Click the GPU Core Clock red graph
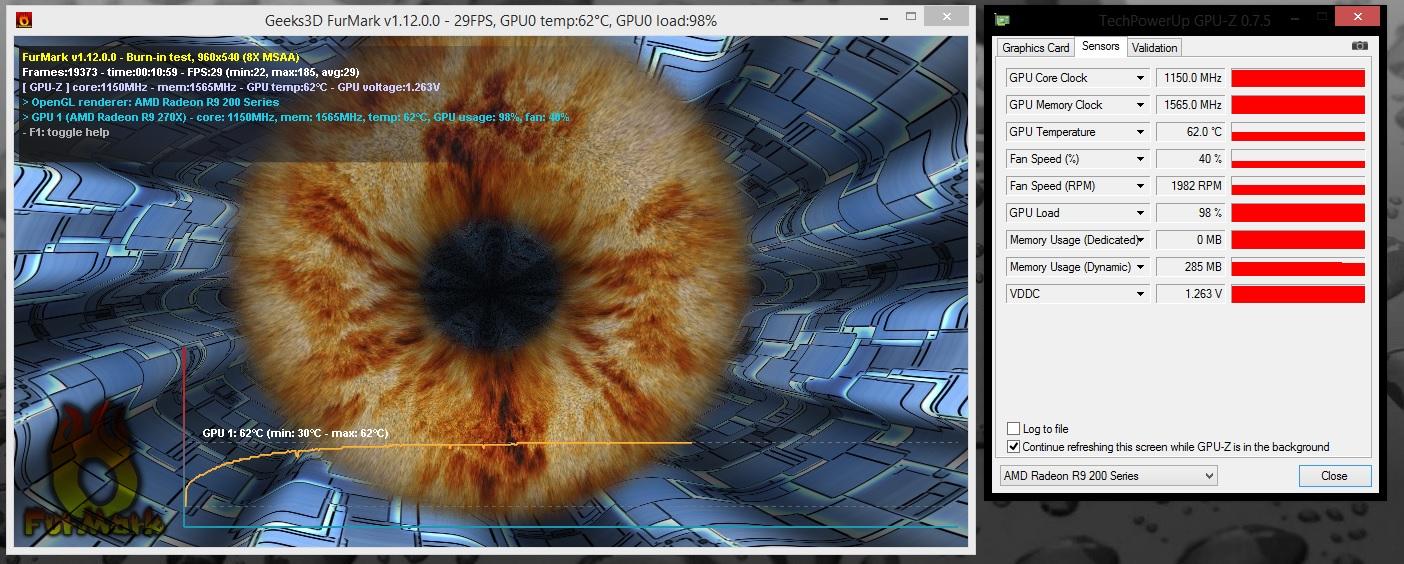Viewport: 1404px width, 564px height. click(1298, 78)
